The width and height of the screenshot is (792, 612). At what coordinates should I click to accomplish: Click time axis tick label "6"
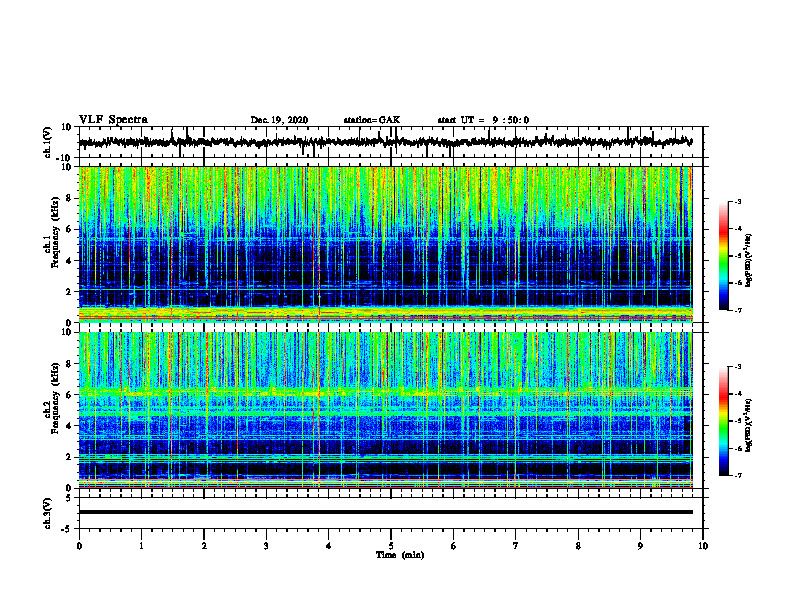tap(454, 546)
